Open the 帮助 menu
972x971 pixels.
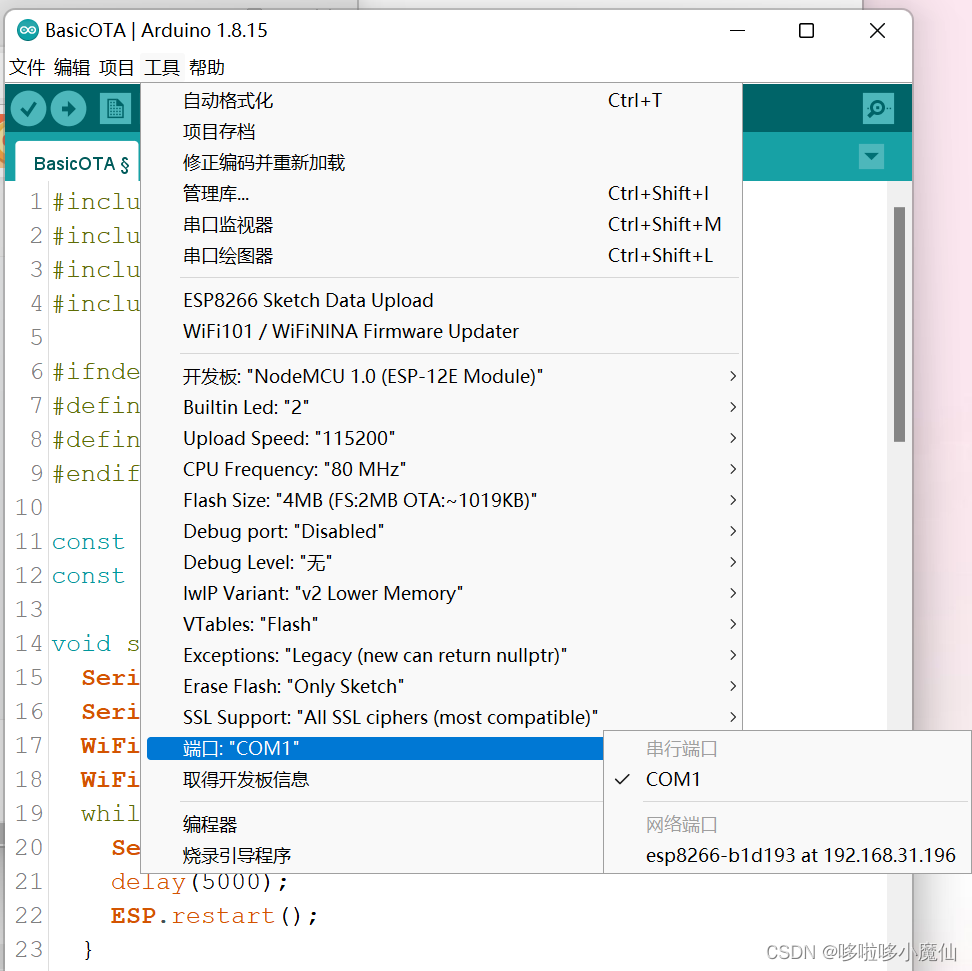click(206, 67)
